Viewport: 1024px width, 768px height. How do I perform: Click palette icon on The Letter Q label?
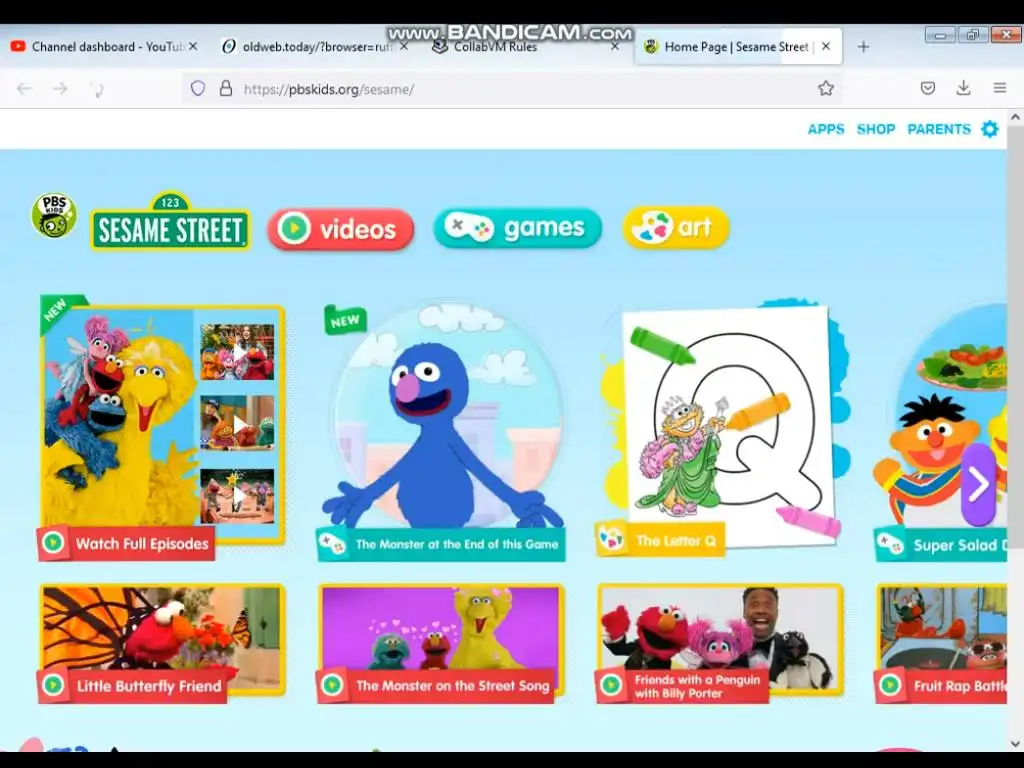click(x=612, y=540)
